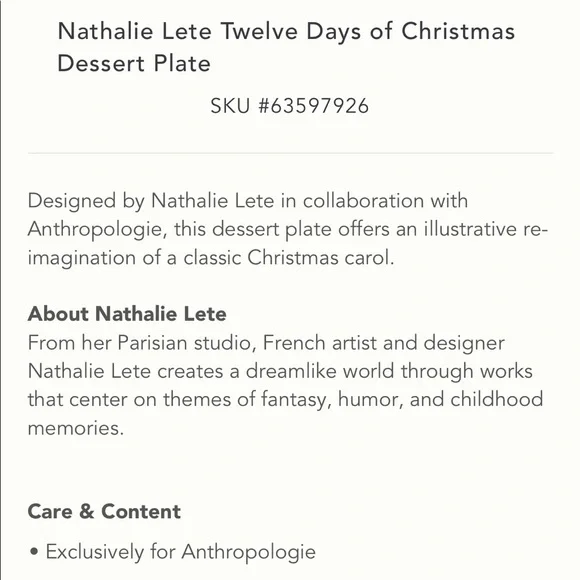The height and width of the screenshot is (580, 580).
Task: Click "French artist and designer" in the bio
Action: pyautogui.click(x=384, y=343)
